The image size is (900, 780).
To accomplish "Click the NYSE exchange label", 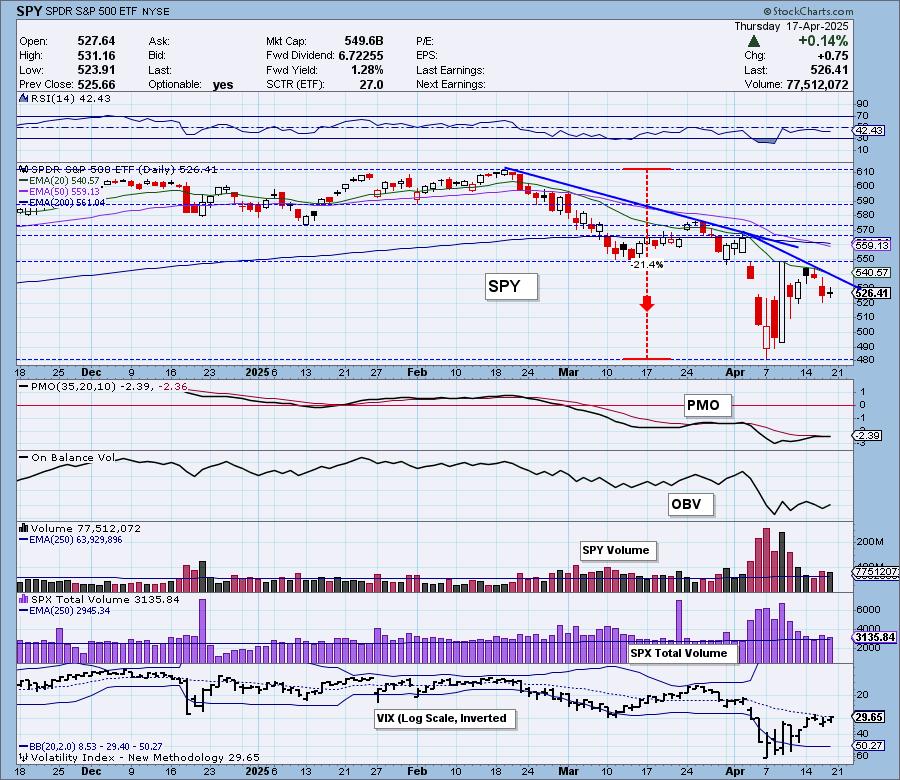I will (x=154, y=11).
